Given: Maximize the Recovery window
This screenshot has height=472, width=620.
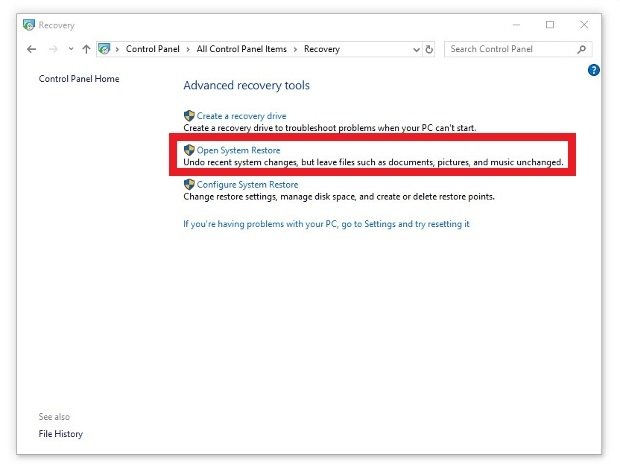Looking at the screenshot, I should (x=550, y=25).
